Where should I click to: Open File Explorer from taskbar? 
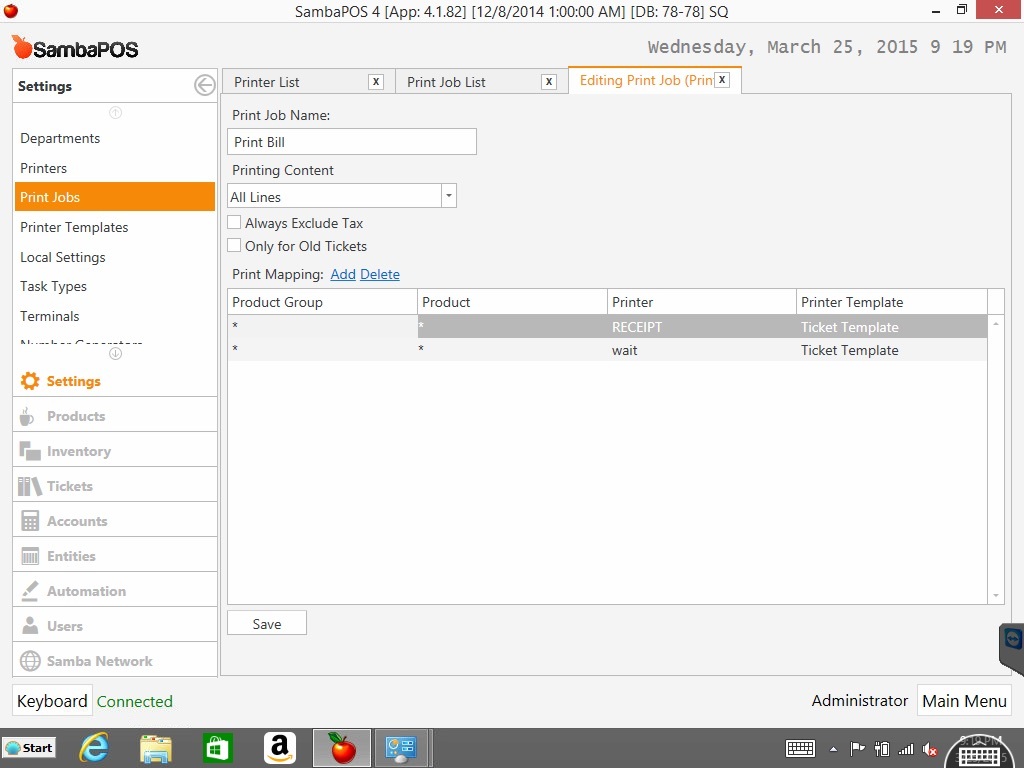155,748
